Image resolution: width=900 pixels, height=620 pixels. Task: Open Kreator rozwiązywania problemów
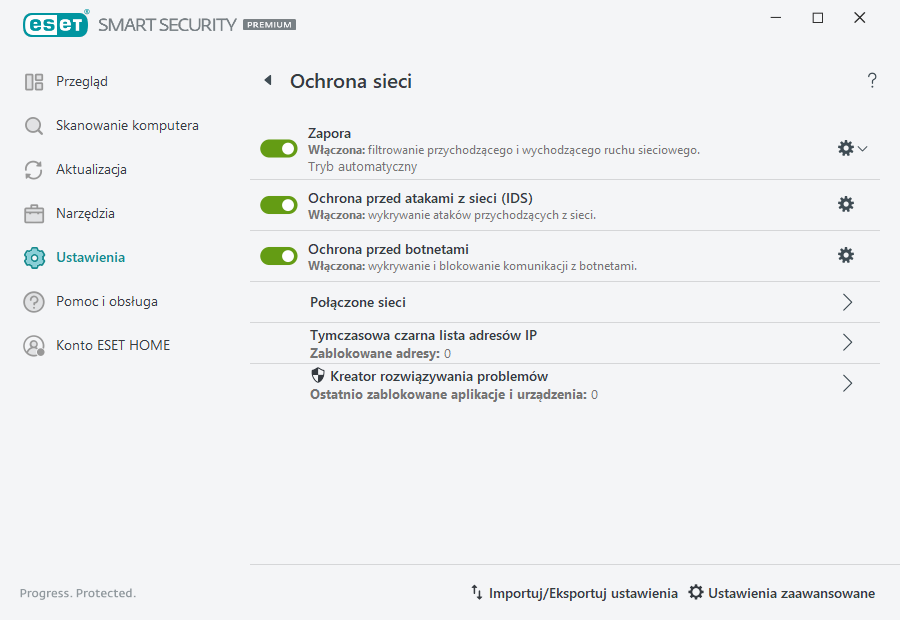pyautogui.click(x=847, y=383)
